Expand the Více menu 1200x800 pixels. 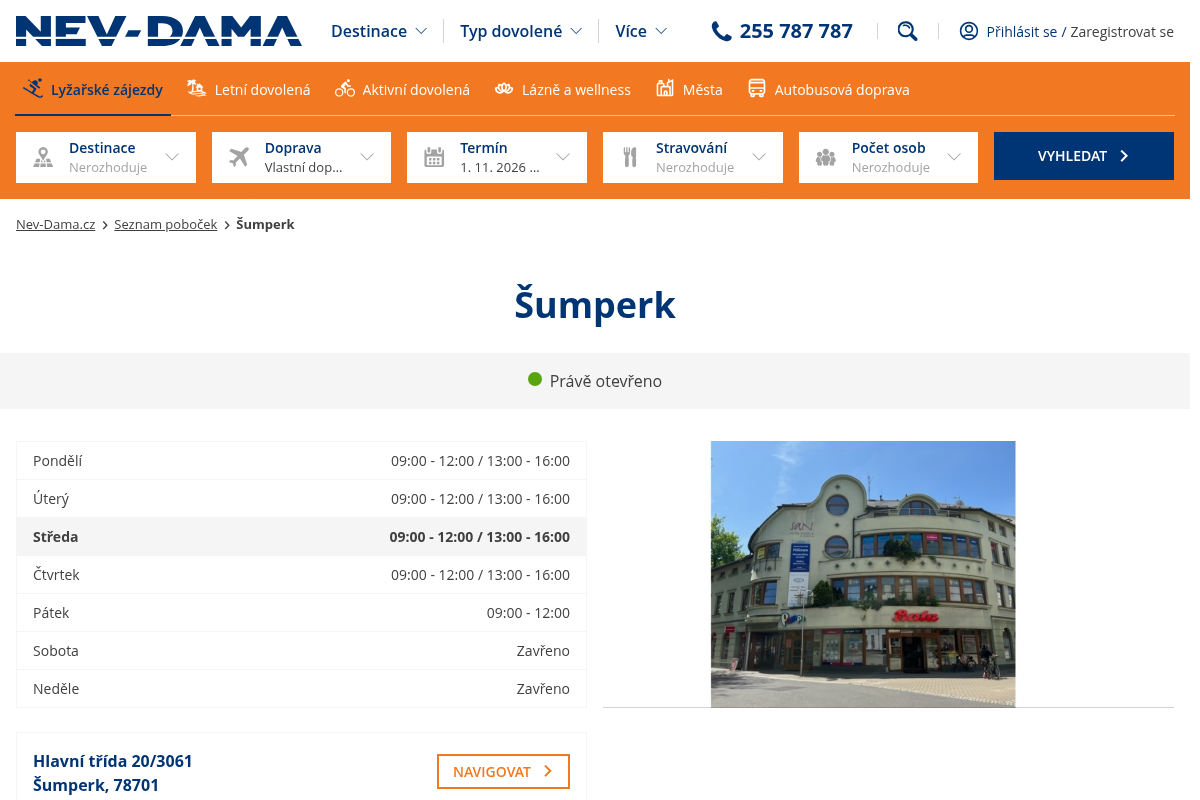coord(641,31)
